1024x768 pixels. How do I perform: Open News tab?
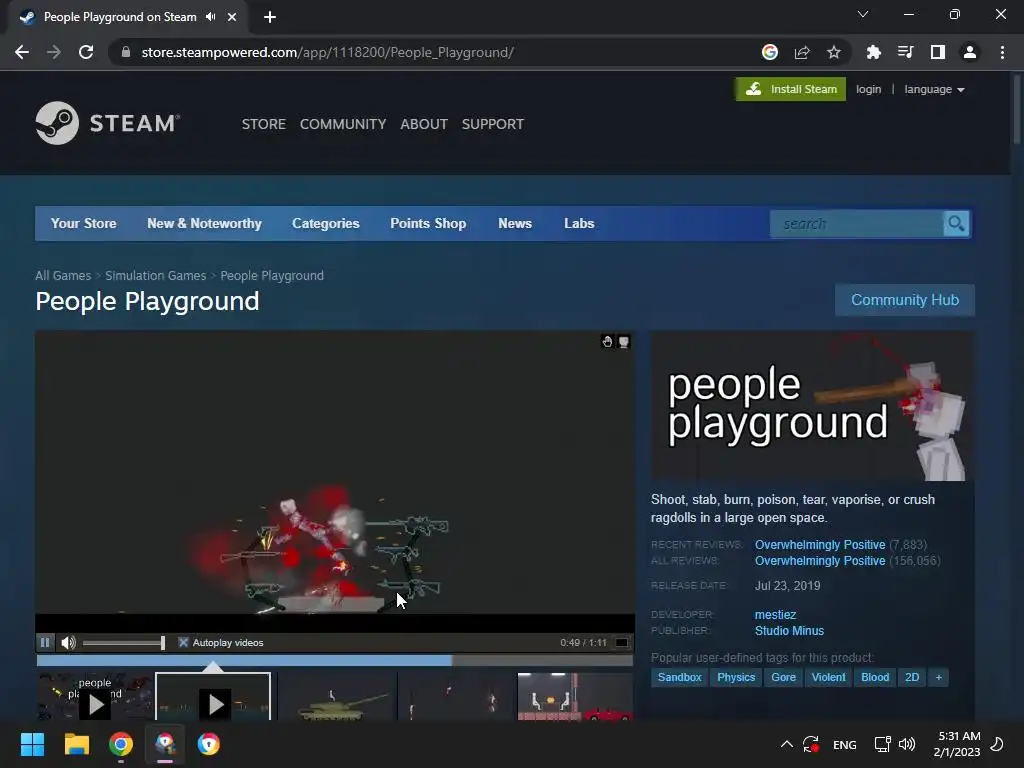click(515, 223)
